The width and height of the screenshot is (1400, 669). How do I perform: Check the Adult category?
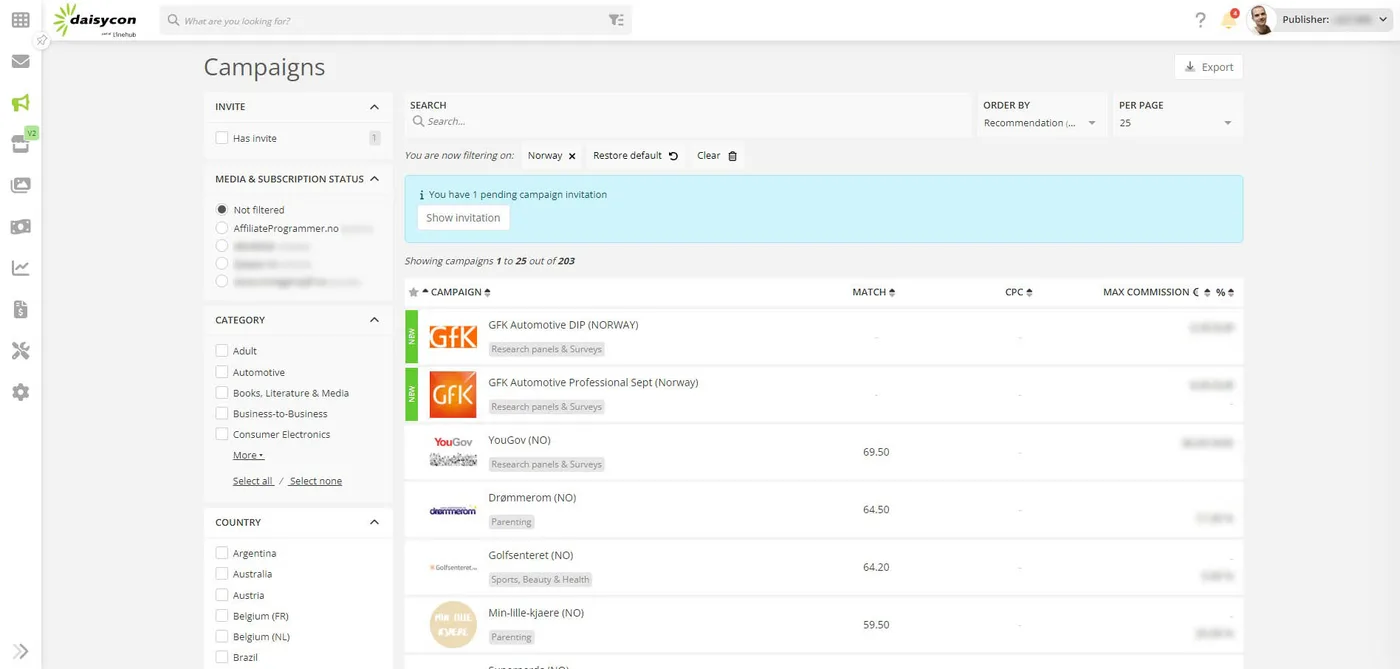click(222, 351)
